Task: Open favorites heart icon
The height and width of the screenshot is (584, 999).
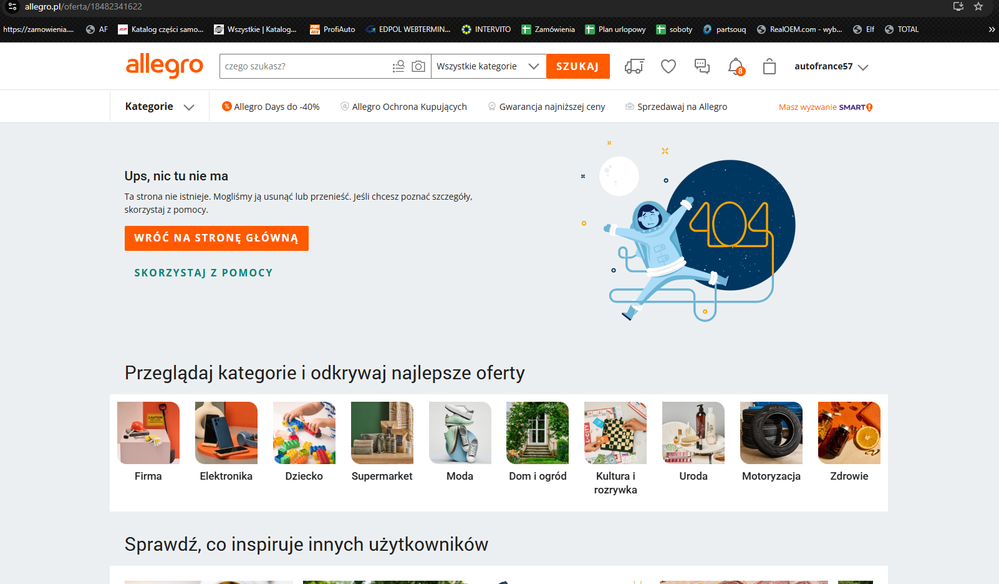Action: [x=668, y=66]
